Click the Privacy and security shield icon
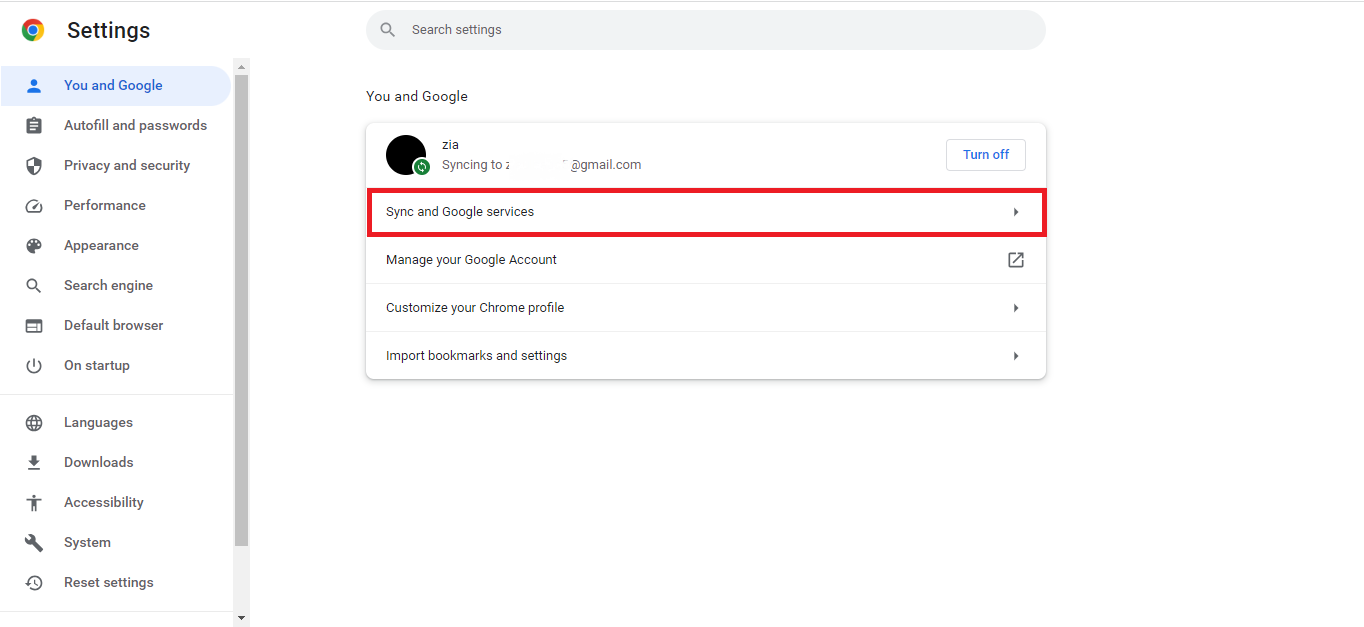This screenshot has width=1364, height=627. (34, 165)
